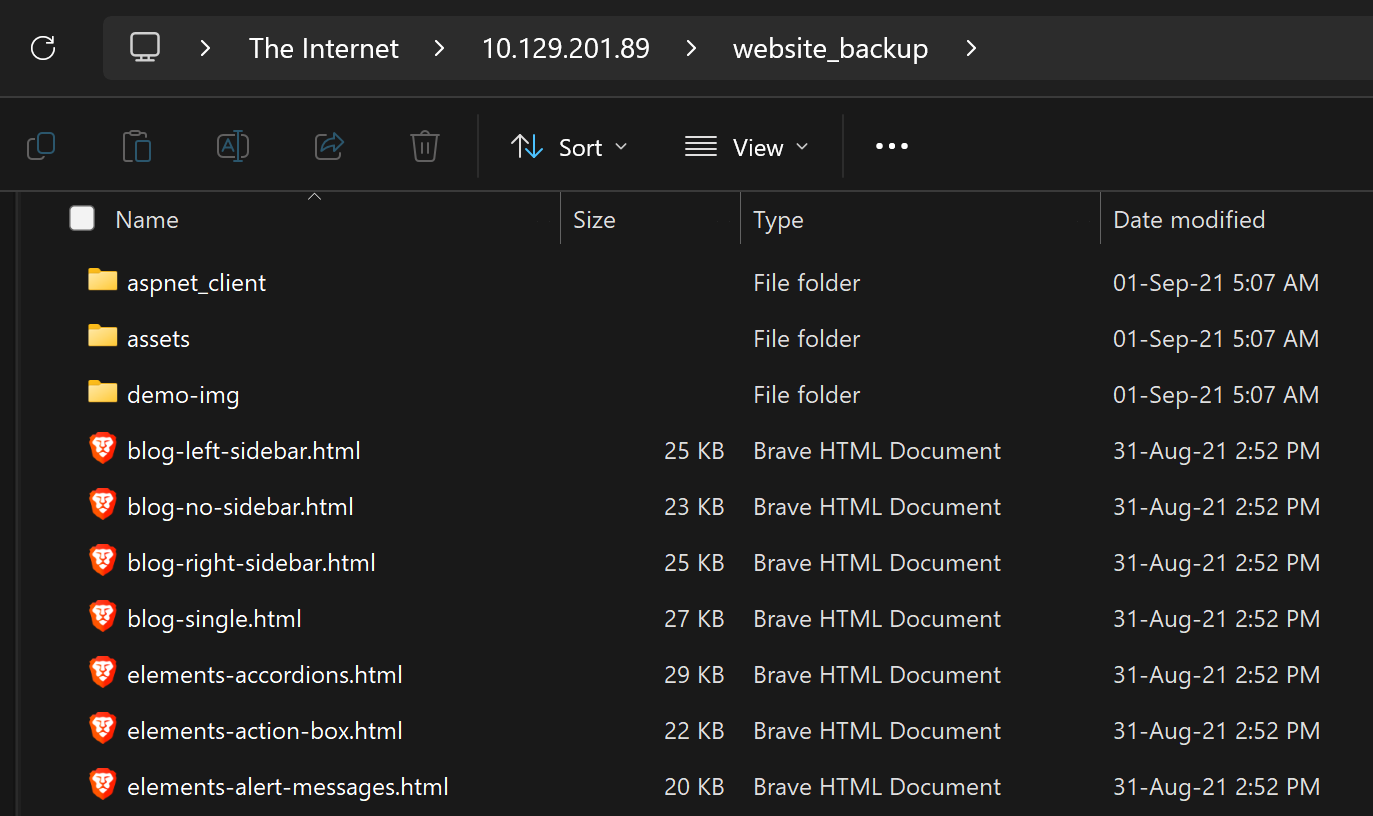
Task: Open the Sort dropdown
Action: pyautogui.click(x=569, y=147)
